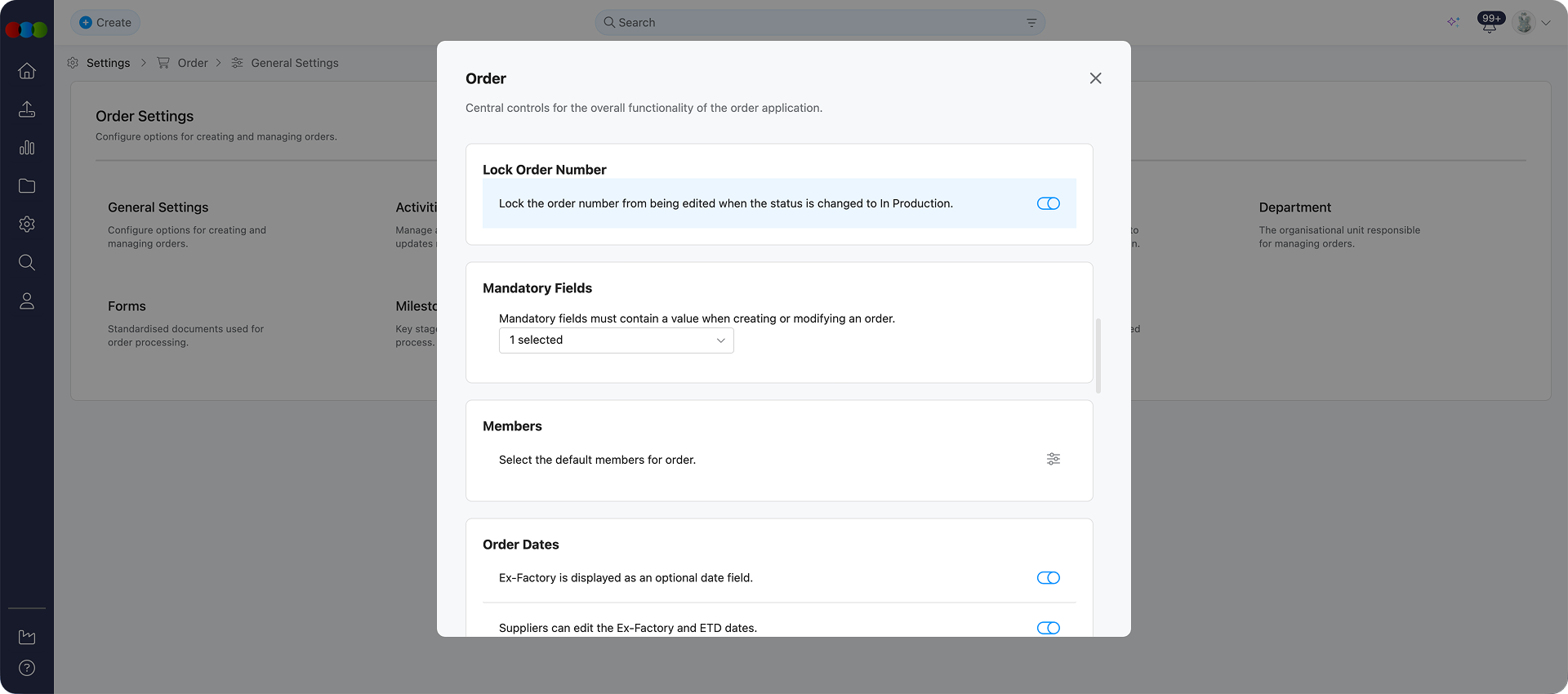Screen dimensions: 1568x694
Task: Click the user profile icon in sidebar
Action: coord(27,301)
